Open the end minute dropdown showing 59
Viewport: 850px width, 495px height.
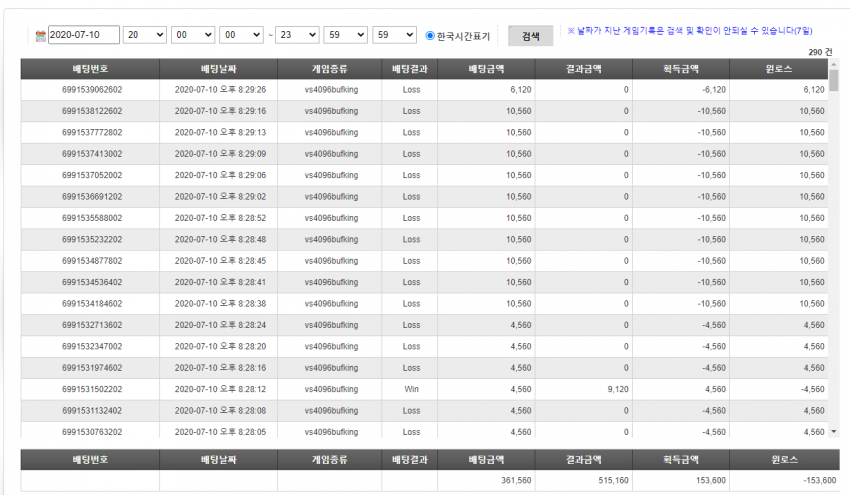pyautogui.click(x=345, y=35)
